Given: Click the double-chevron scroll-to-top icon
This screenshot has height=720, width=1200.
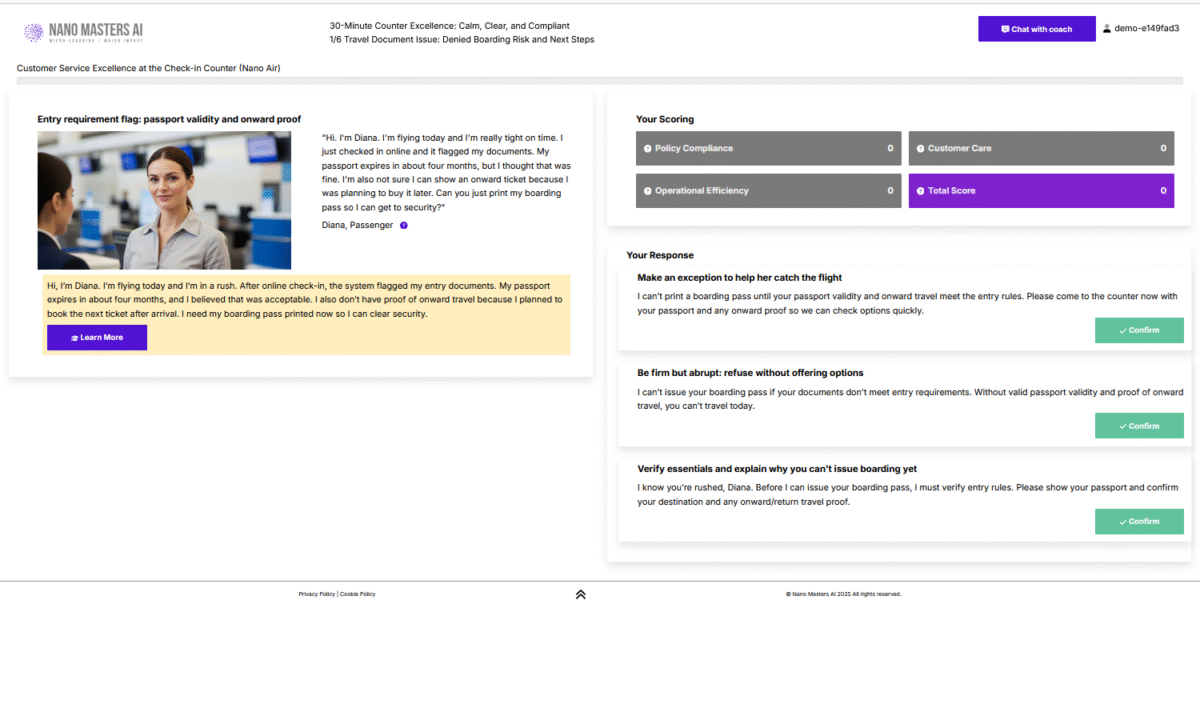Looking at the screenshot, I should [580, 594].
